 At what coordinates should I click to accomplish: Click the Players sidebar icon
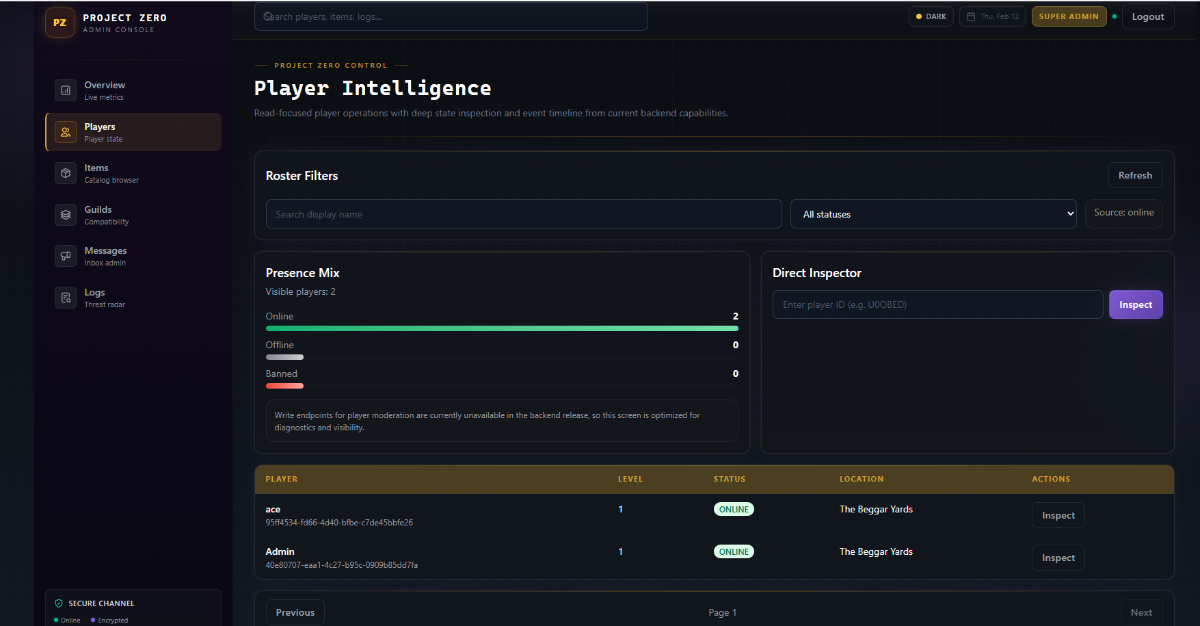[x=65, y=132]
